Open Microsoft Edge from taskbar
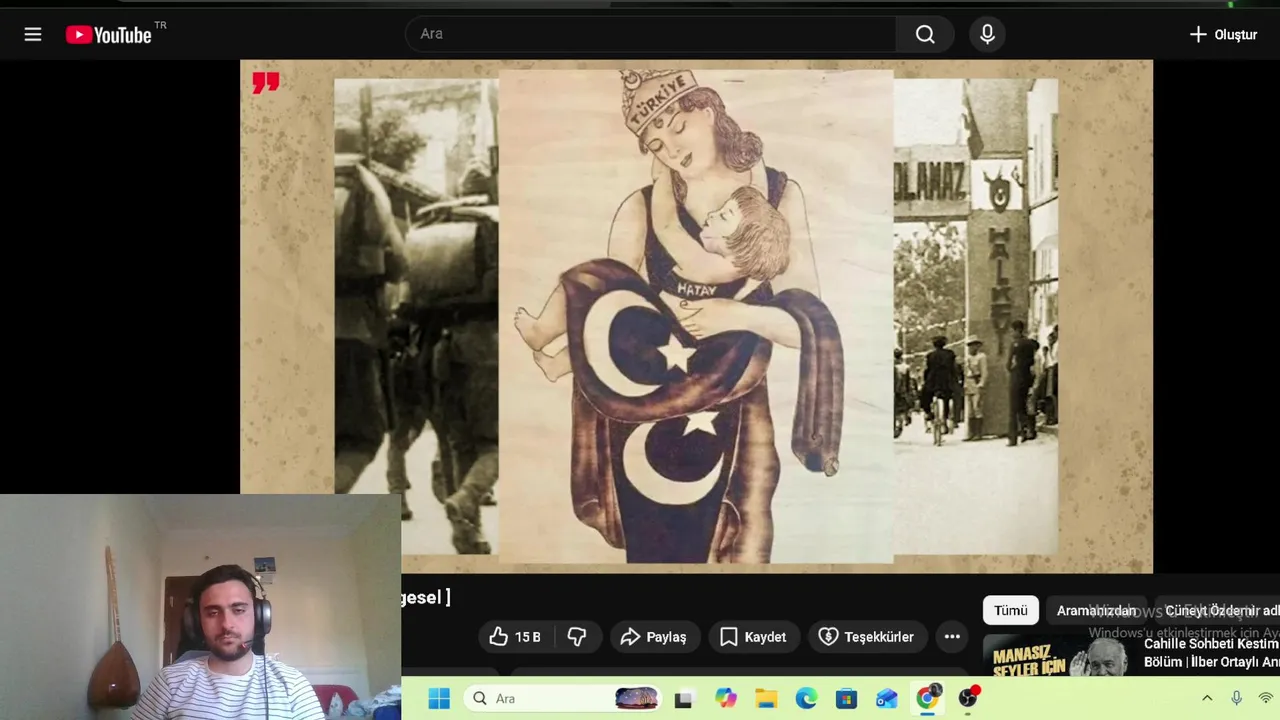This screenshot has width=1280, height=720. tap(806, 698)
